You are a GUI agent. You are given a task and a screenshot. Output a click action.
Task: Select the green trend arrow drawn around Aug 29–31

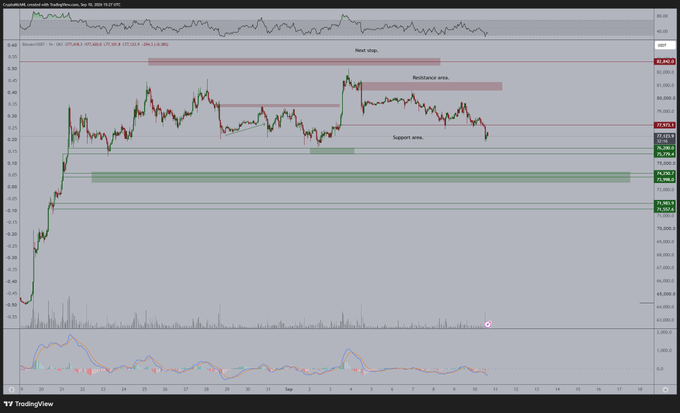245,129
